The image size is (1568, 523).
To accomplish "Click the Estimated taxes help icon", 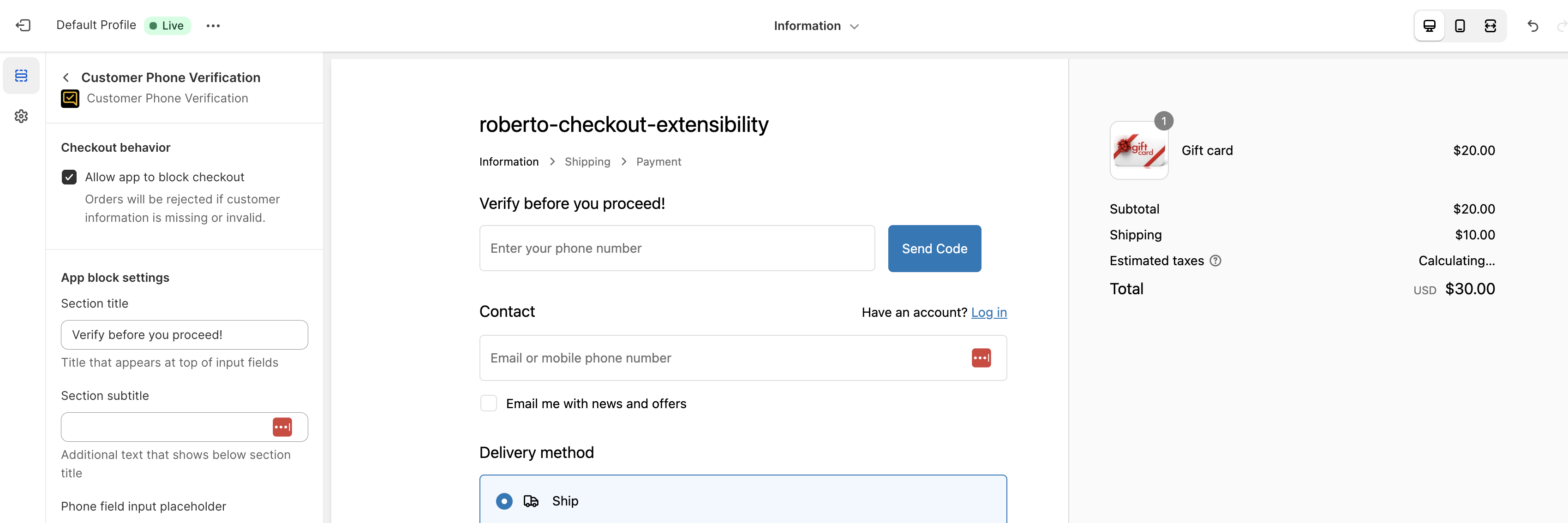I will point(1215,261).
